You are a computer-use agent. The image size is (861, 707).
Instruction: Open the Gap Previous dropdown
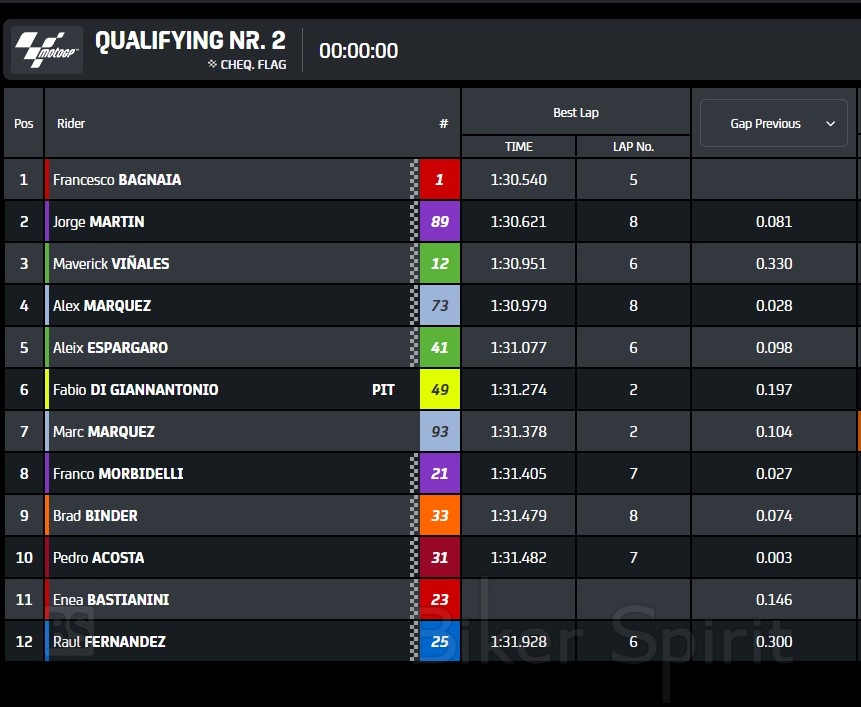(773, 124)
